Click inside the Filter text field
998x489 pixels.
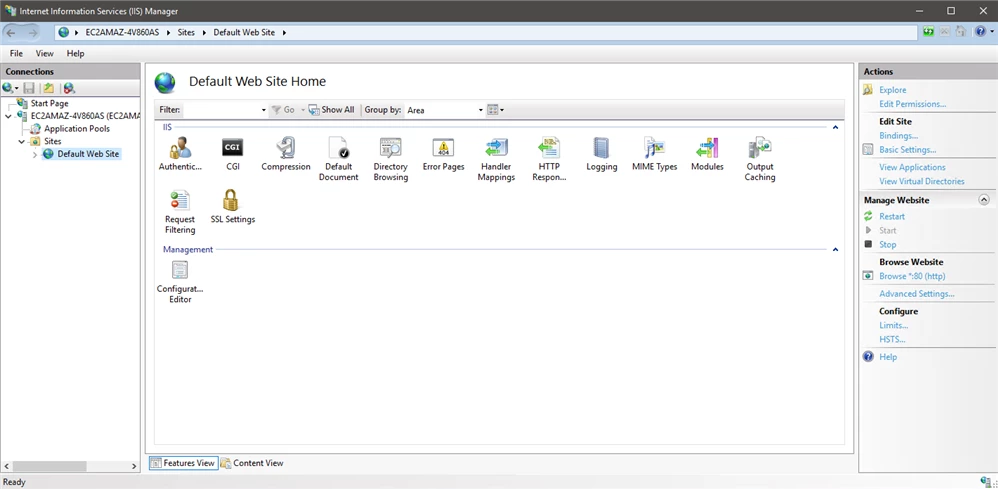(221, 110)
